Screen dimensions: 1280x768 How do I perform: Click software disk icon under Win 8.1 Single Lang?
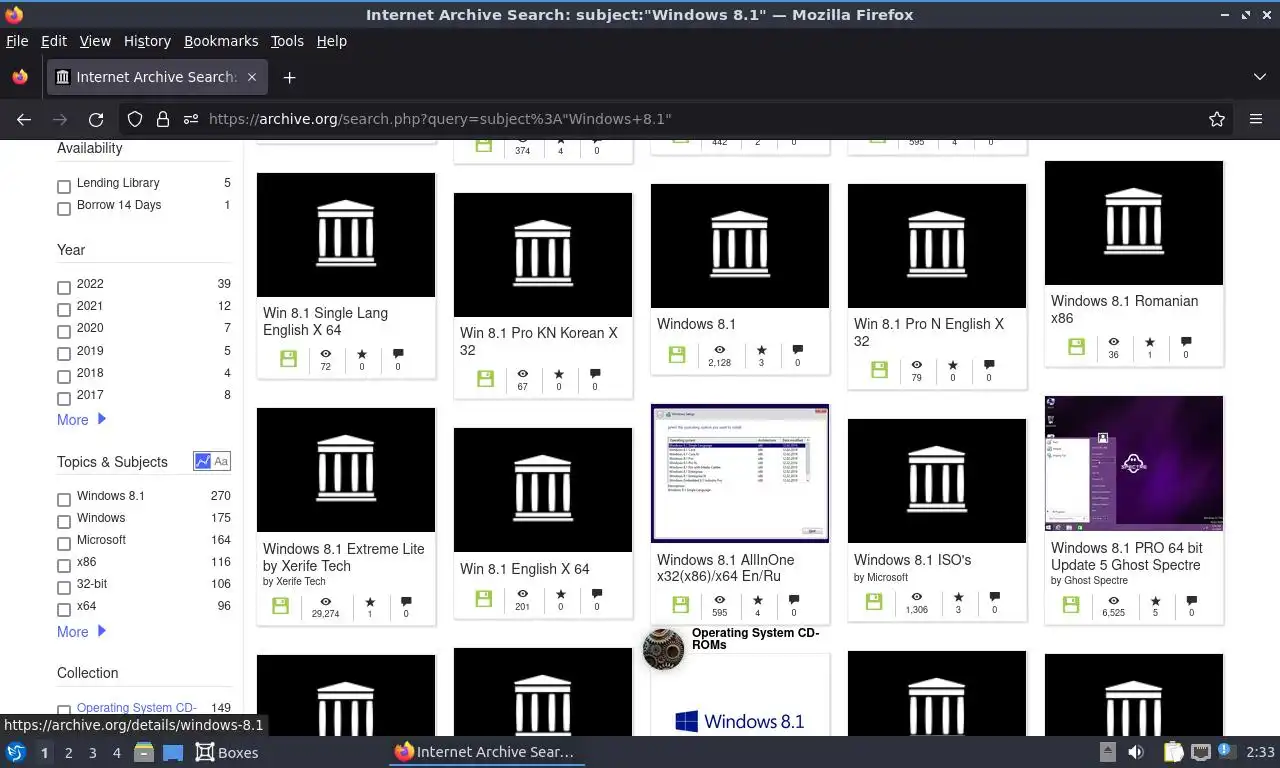tap(289, 359)
